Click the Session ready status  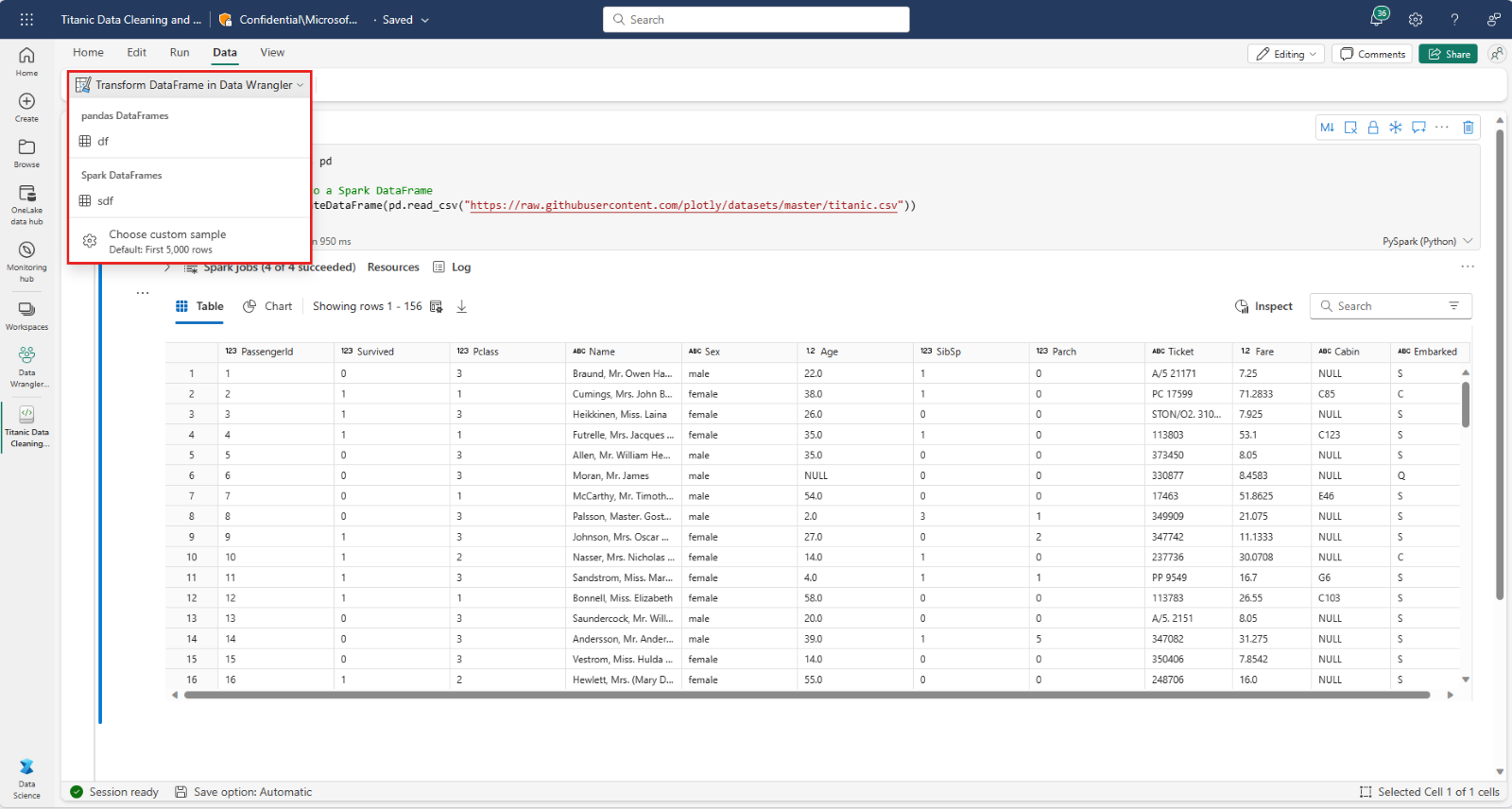tap(114, 792)
